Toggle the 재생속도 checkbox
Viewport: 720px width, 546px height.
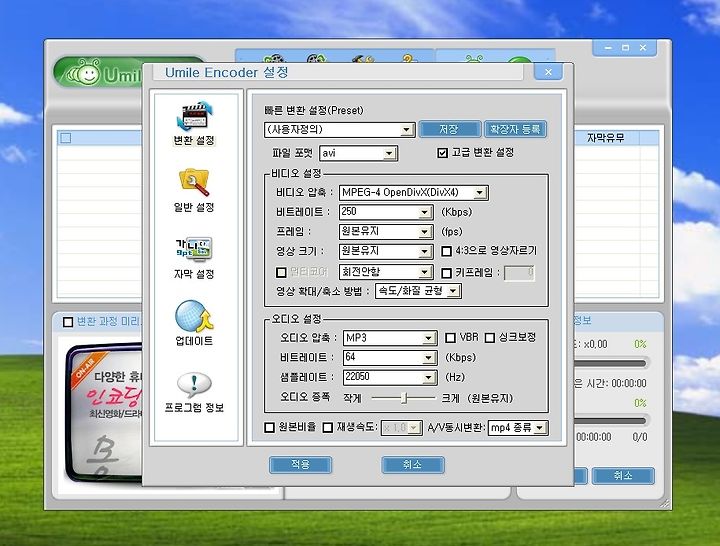[328, 428]
